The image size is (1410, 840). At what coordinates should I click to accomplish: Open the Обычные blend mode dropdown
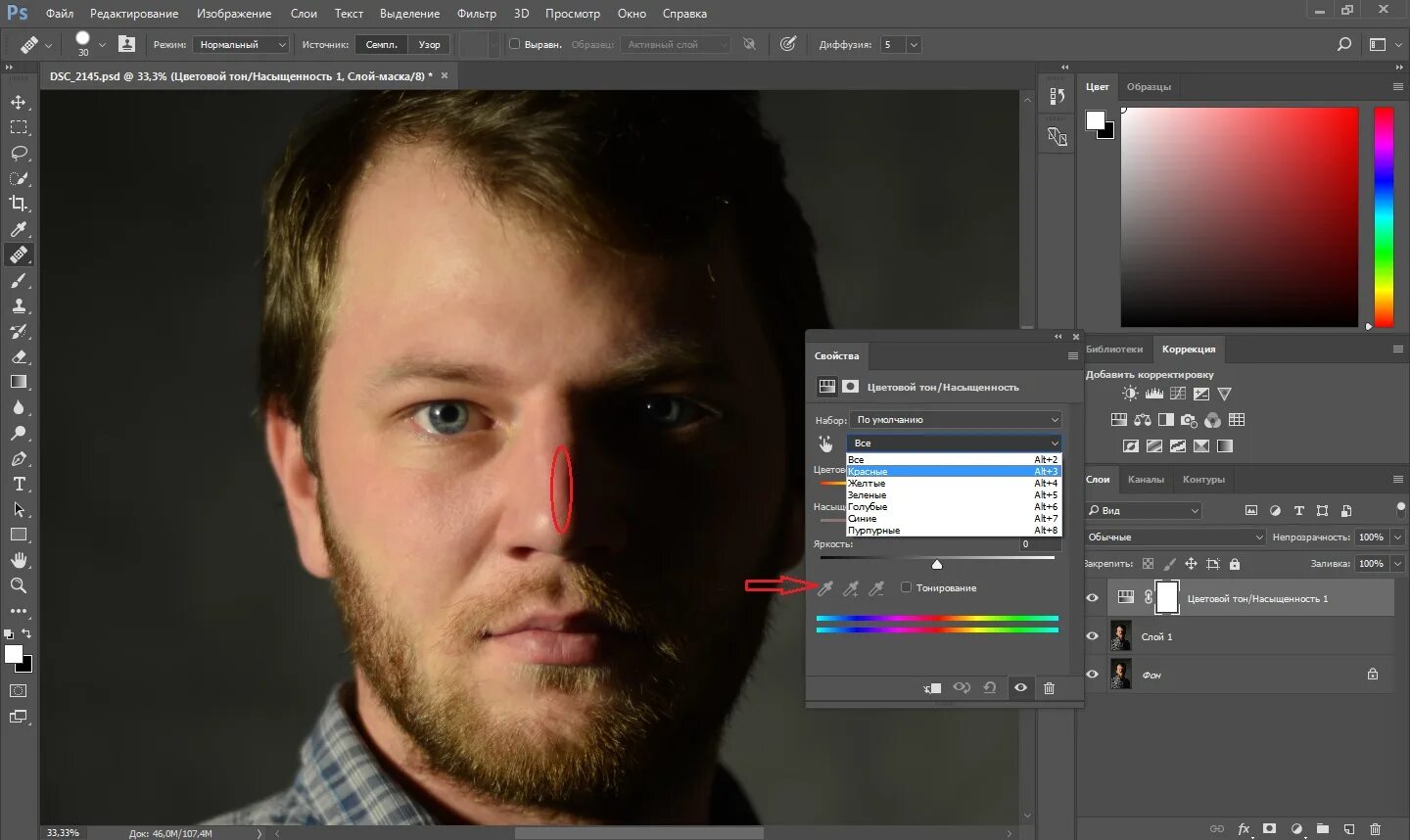1175,537
